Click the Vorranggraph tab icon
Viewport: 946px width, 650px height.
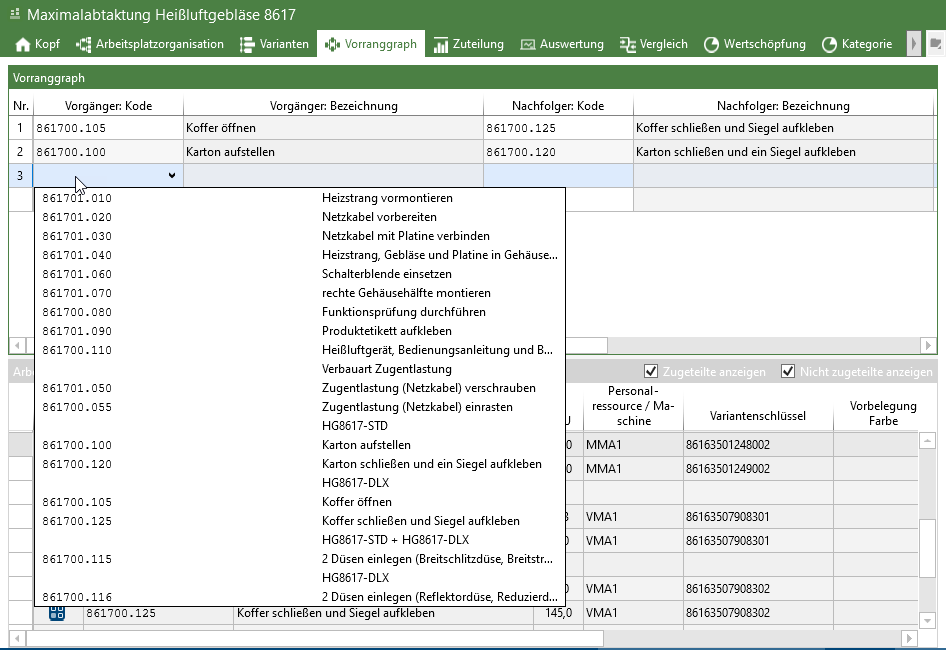332,45
